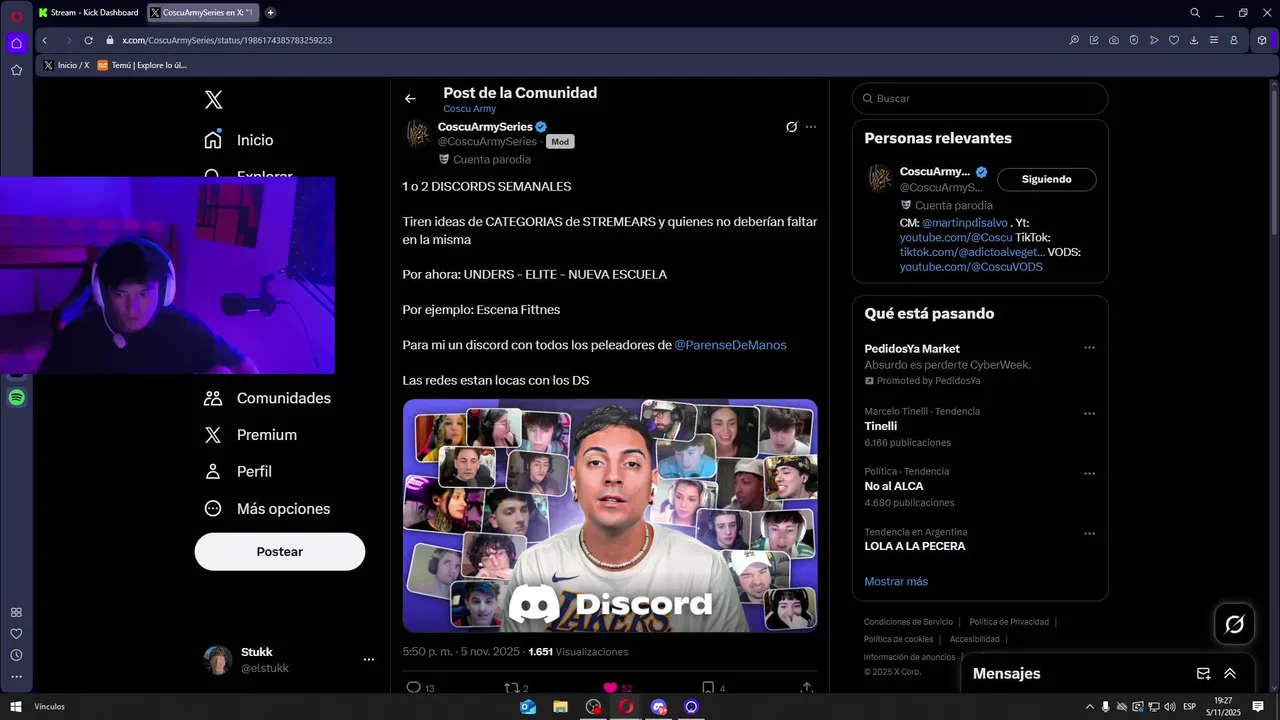Open Perfil in the sidebar
The height and width of the screenshot is (720, 1280).
coord(238,471)
